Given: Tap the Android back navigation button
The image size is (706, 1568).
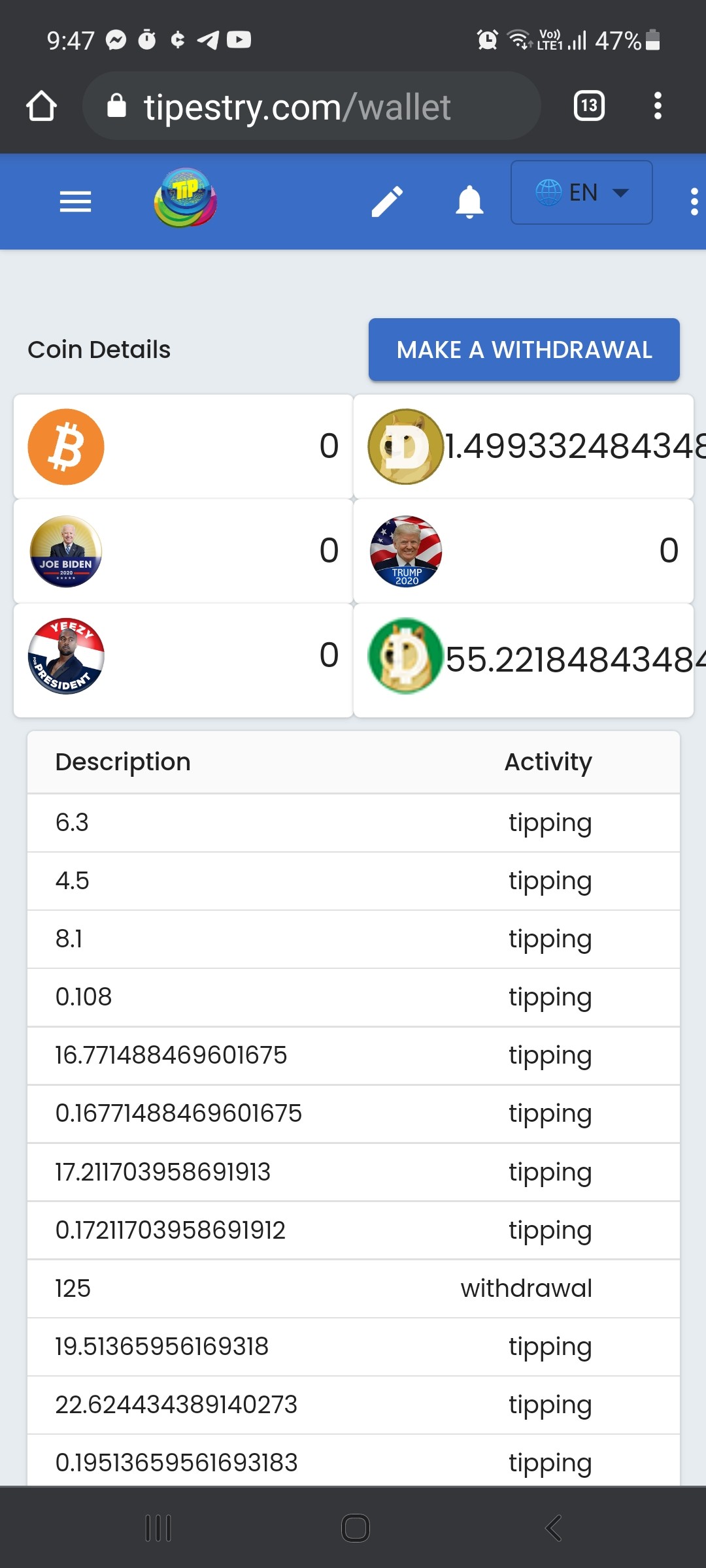Looking at the screenshot, I should [x=553, y=1528].
